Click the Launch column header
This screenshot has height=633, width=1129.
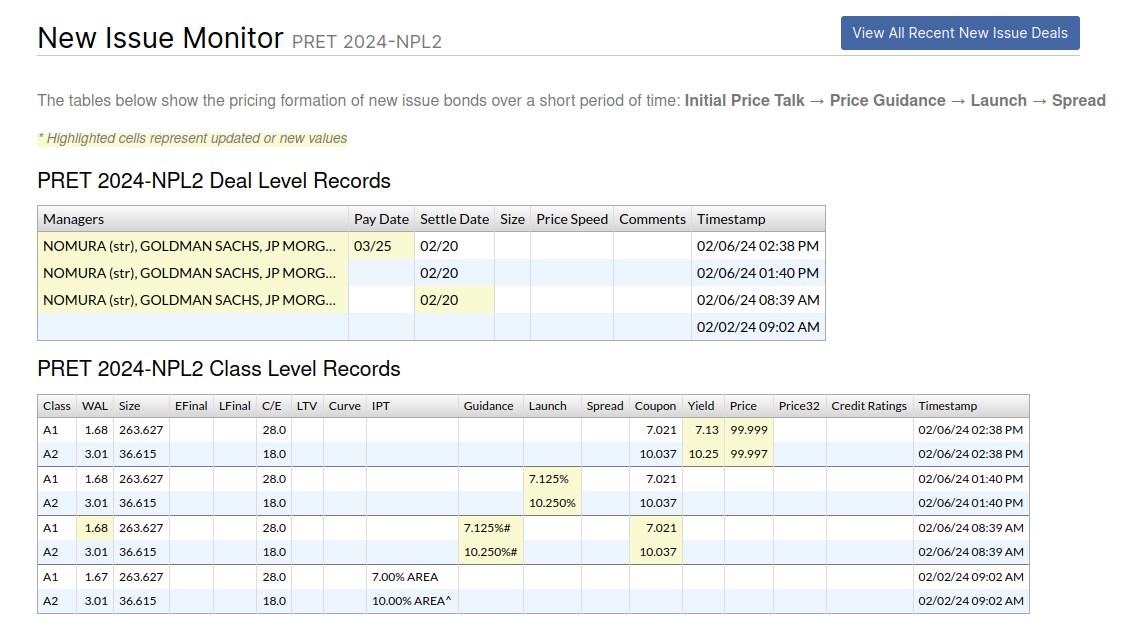pyautogui.click(x=547, y=406)
